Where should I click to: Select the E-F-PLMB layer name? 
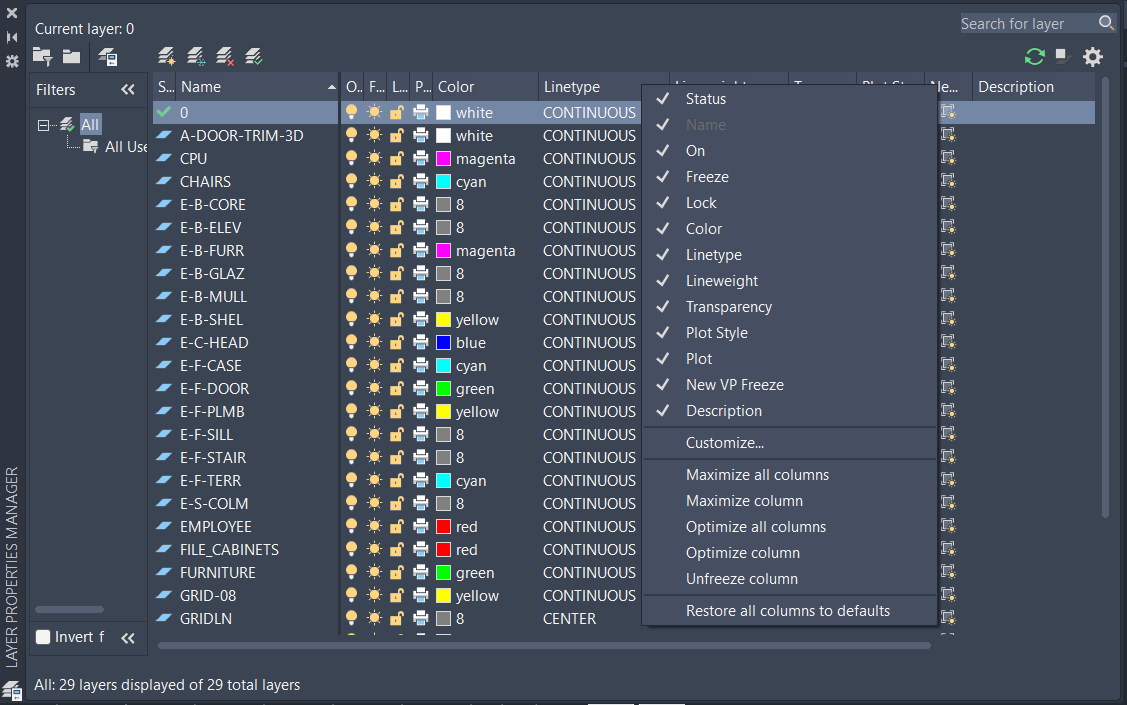coord(212,411)
